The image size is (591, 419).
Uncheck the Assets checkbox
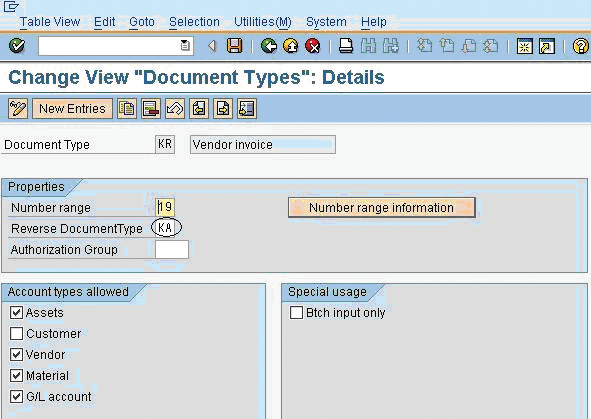(x=16, y=312)
